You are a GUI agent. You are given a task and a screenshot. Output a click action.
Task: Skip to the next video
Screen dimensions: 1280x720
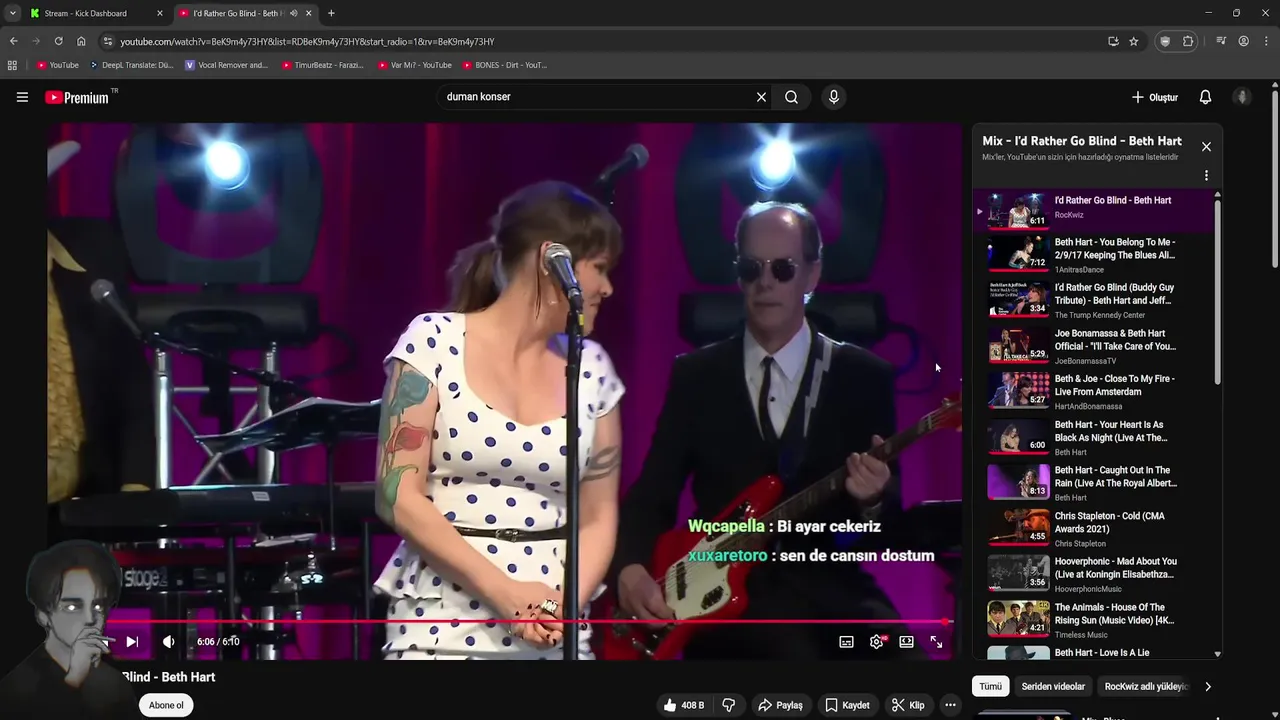pos(132,642)
